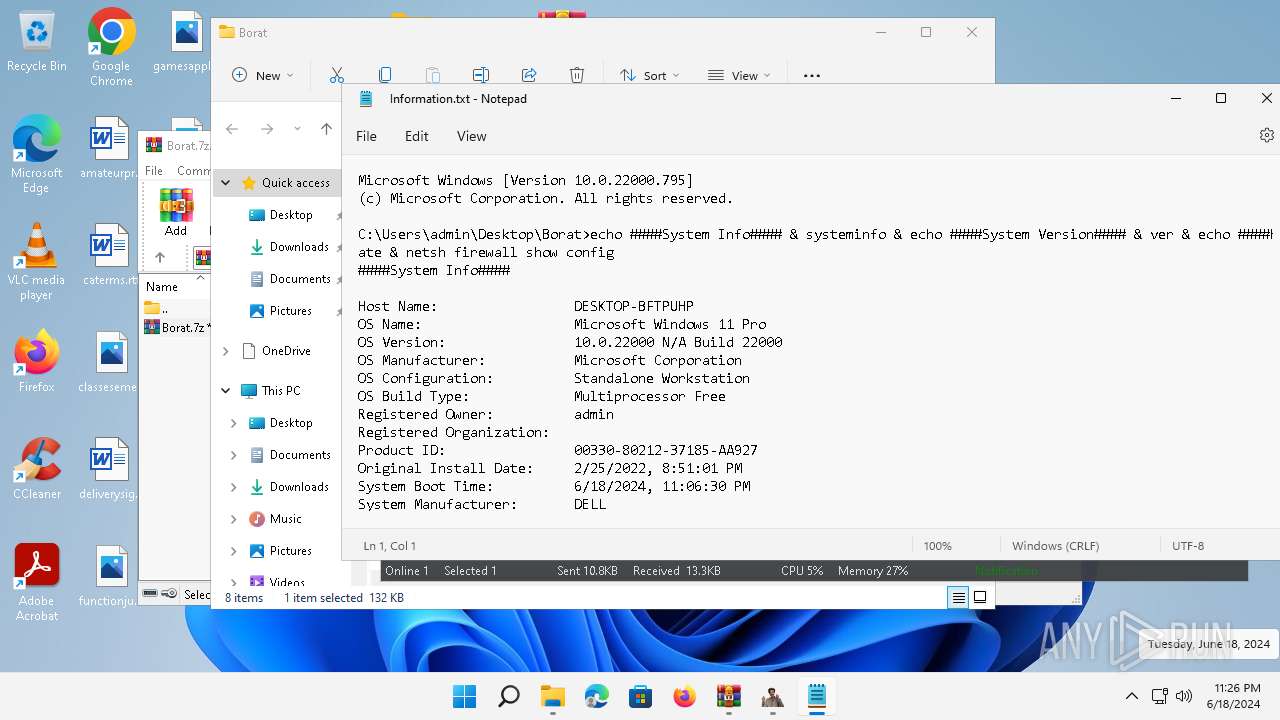This screenshot has width=1280, height=720.
Task: Go back in File Explorer
Action: click(x=232, y=129)
